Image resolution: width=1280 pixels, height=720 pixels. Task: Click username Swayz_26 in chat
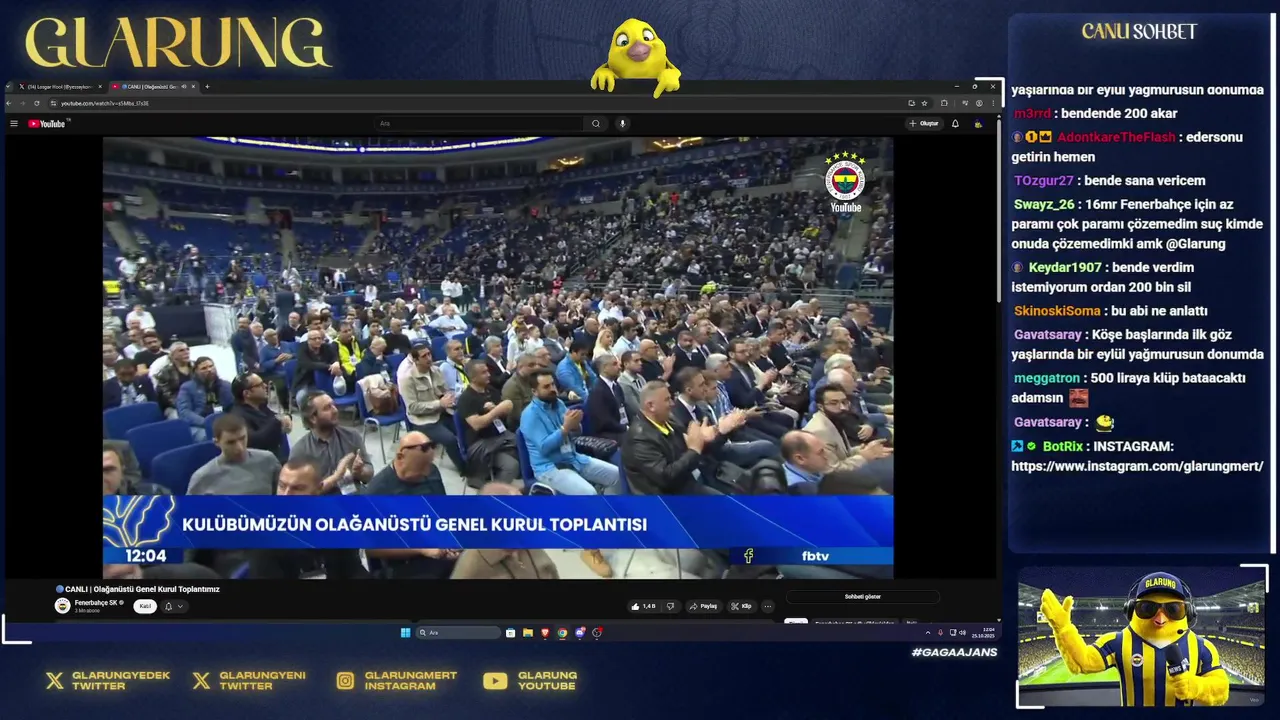(1043, 204)
